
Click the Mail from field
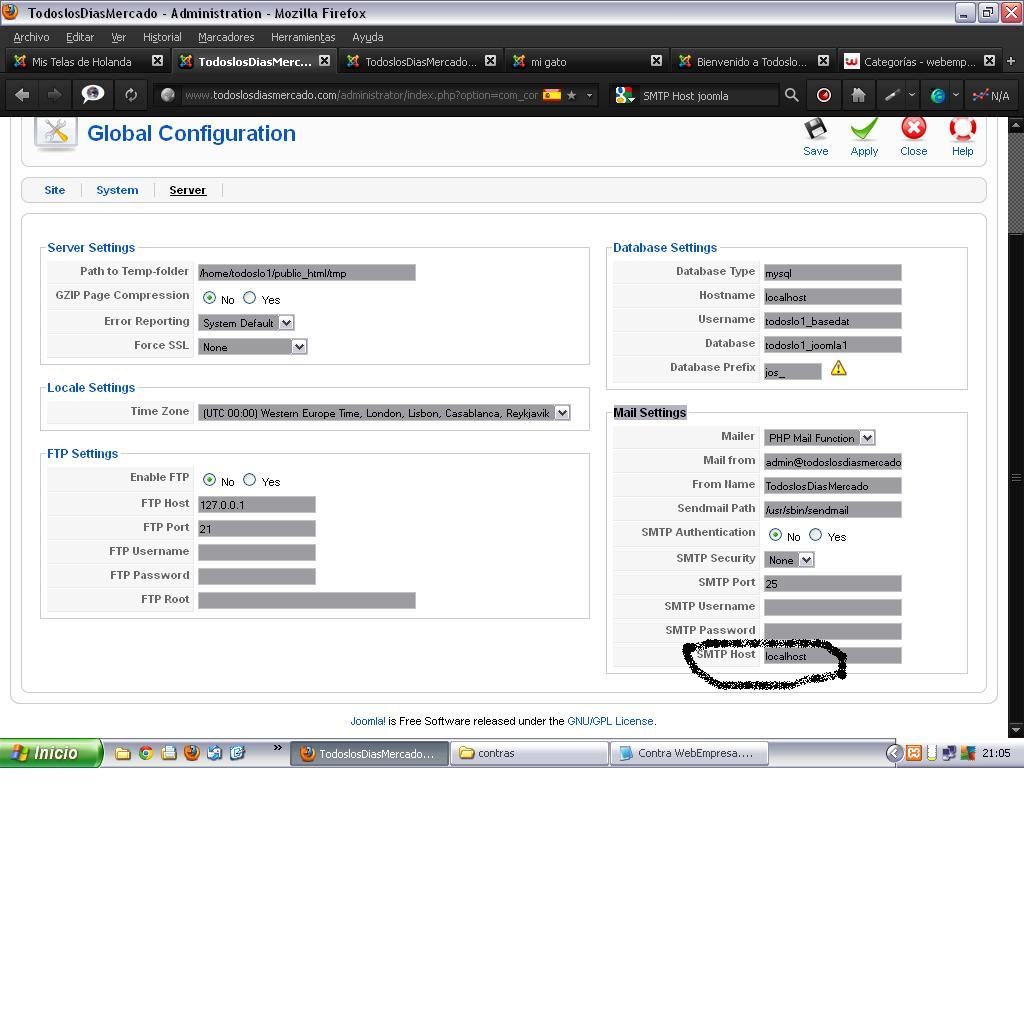(x=833, y=462)
